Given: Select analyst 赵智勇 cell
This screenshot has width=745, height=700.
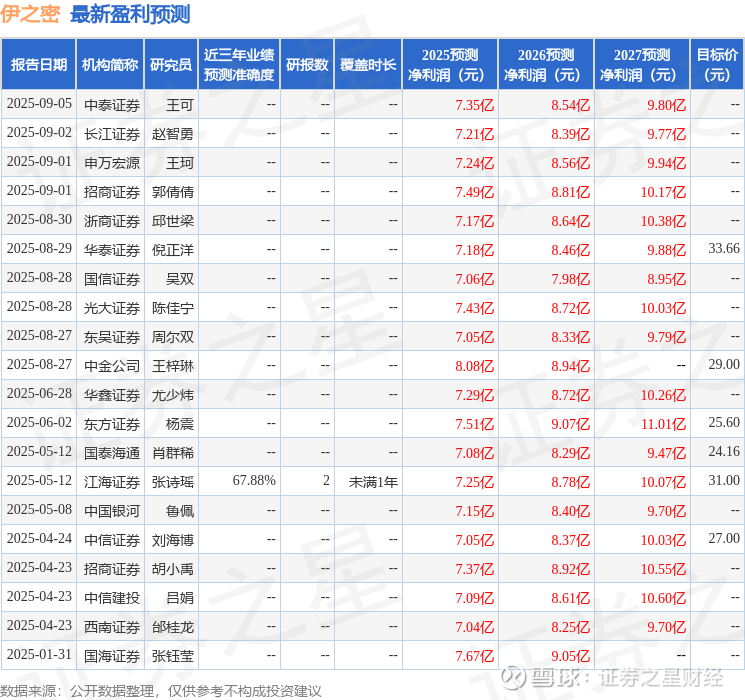Looking at the screenshot, I should [172, 134].
